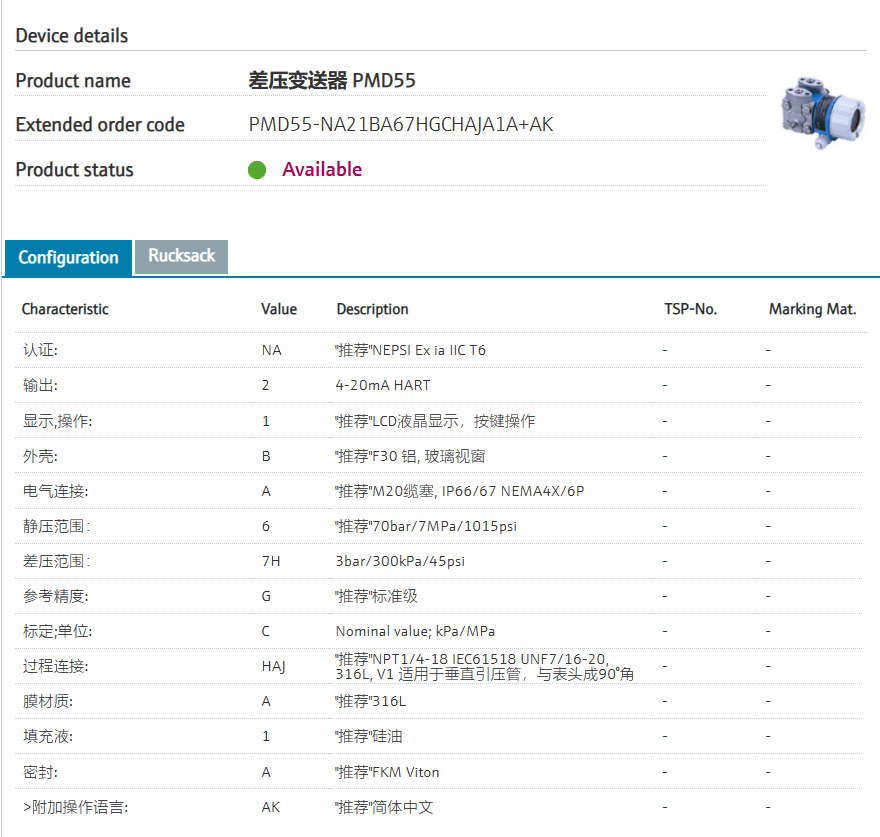This screenshot has width=880, height=837.
Task: Select the 认证 characteristic row label
Action: coord(41,351)
